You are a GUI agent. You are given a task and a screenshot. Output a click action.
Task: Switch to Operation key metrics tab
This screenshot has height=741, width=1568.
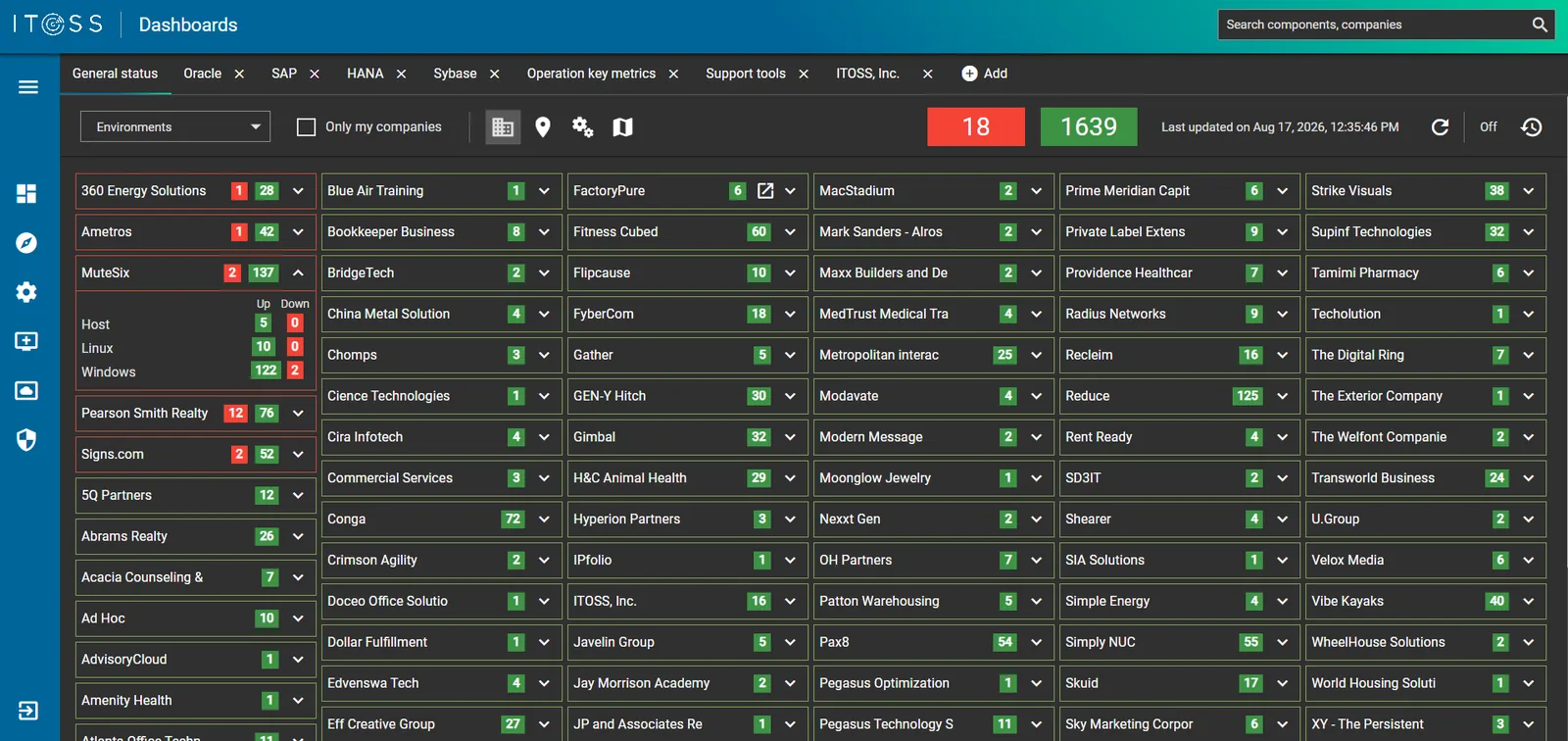pos(591,74)
